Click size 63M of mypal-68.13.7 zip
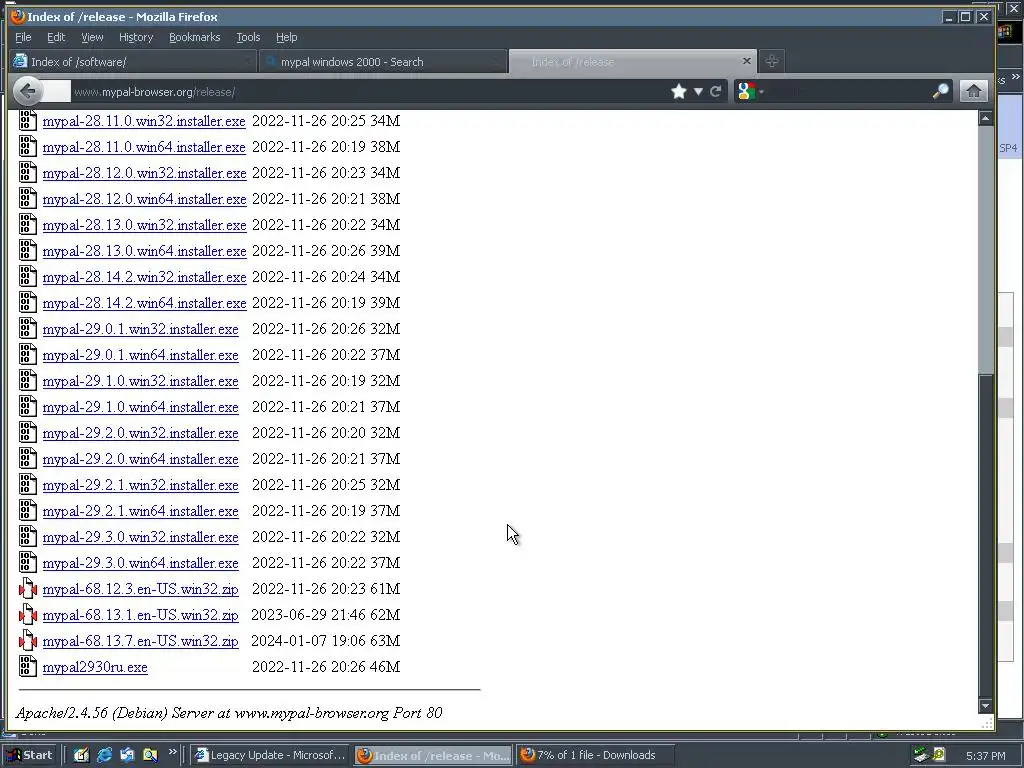The image size is (1024, 768). coord(385,641)
